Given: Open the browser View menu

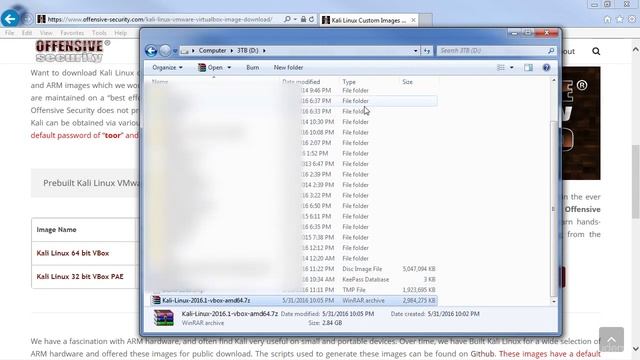Looking at the screenshot, I should pos(46,33).
